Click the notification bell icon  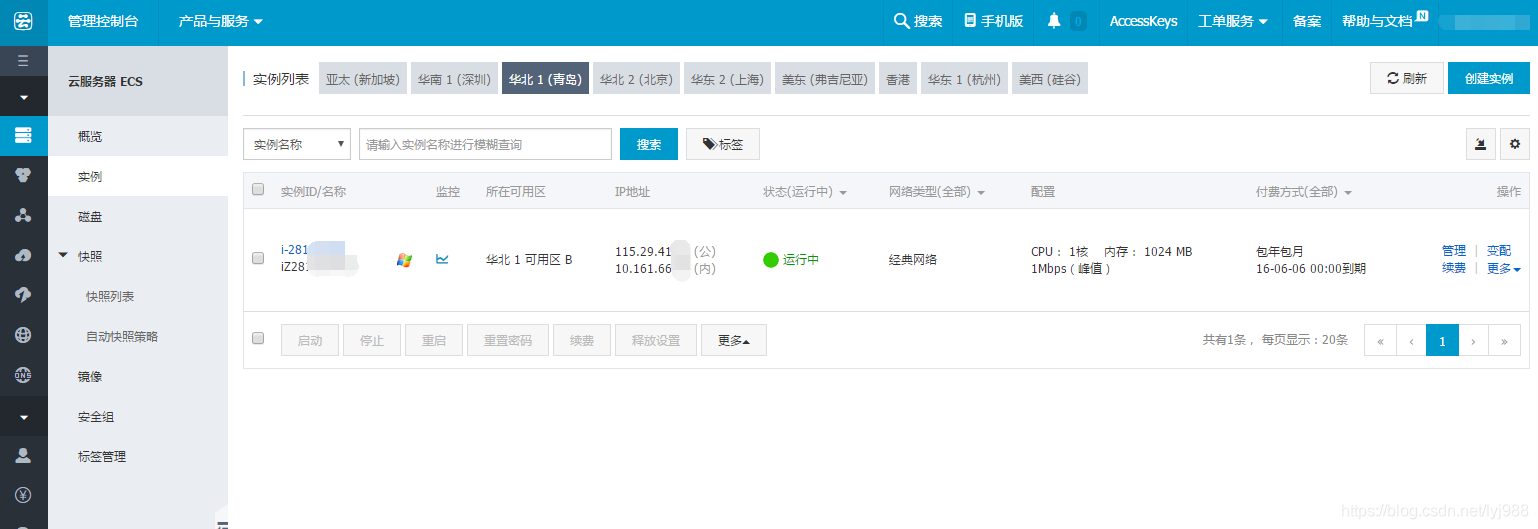click(1054, 21)
